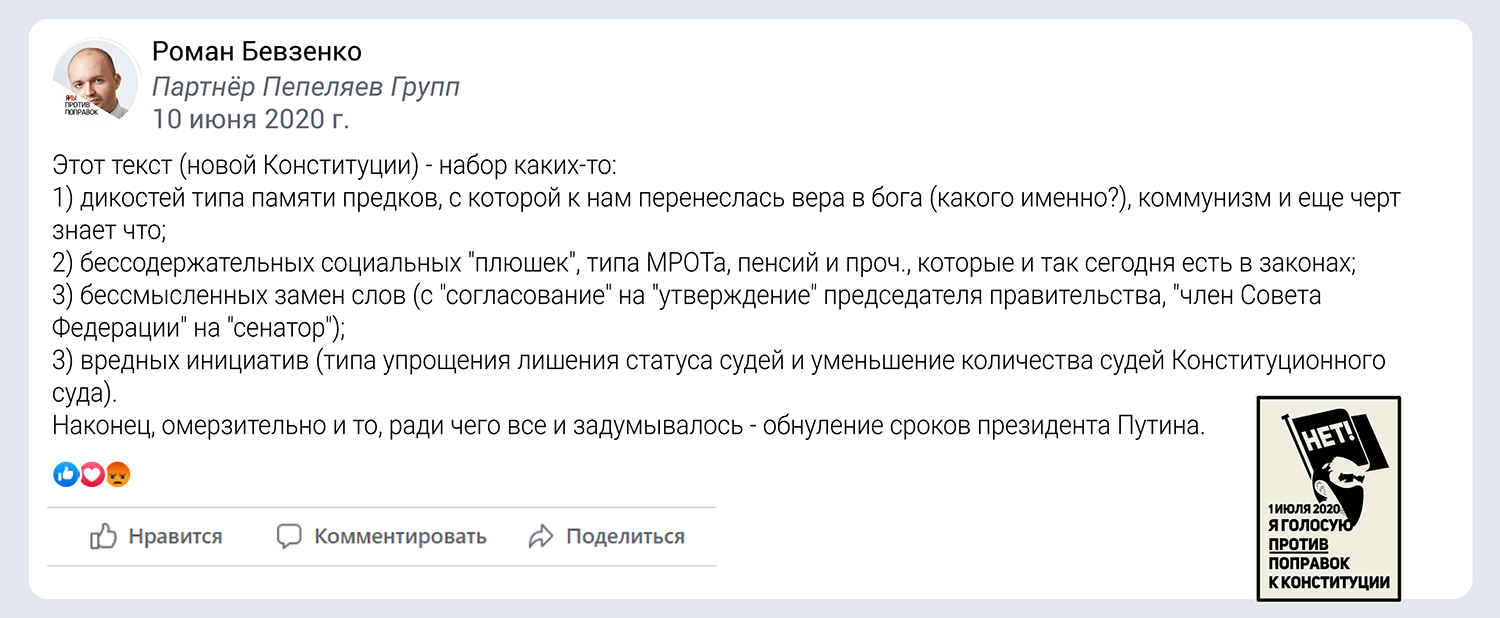Click the share arrow icon
Viewport: 1500px width, 618px height.
pos(541,537)
